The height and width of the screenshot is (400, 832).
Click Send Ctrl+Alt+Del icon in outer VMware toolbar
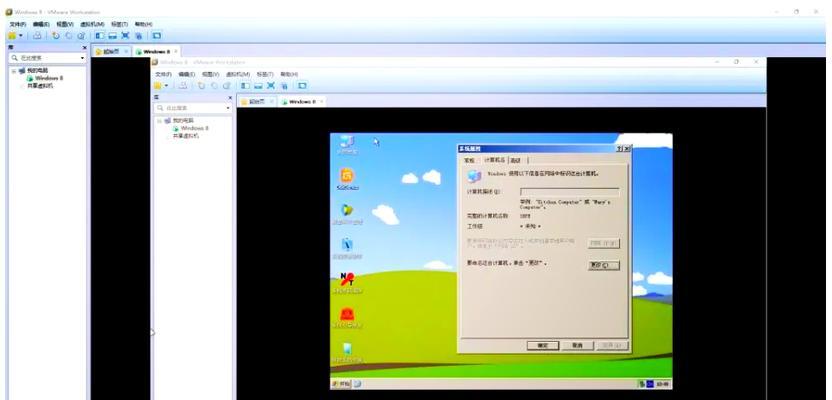click(37, 36)
